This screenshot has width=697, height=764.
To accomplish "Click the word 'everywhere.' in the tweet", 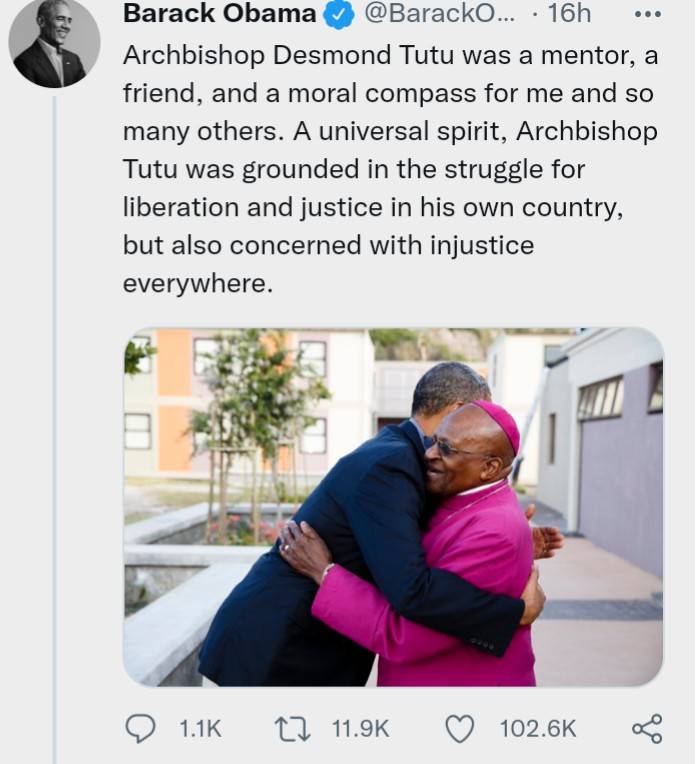I will tap(197, 284).
